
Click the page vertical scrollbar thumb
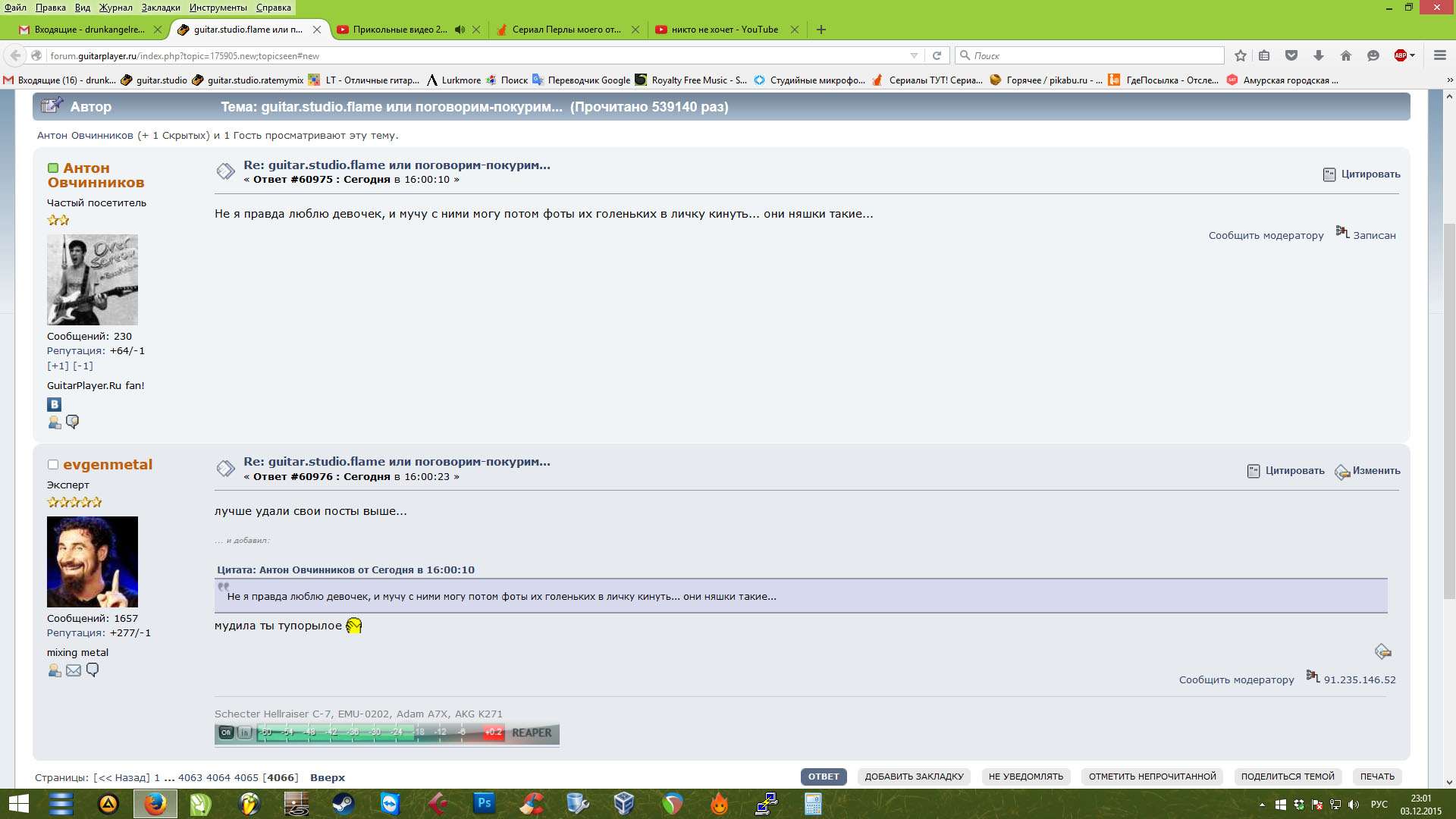(x=1449, y=409)
